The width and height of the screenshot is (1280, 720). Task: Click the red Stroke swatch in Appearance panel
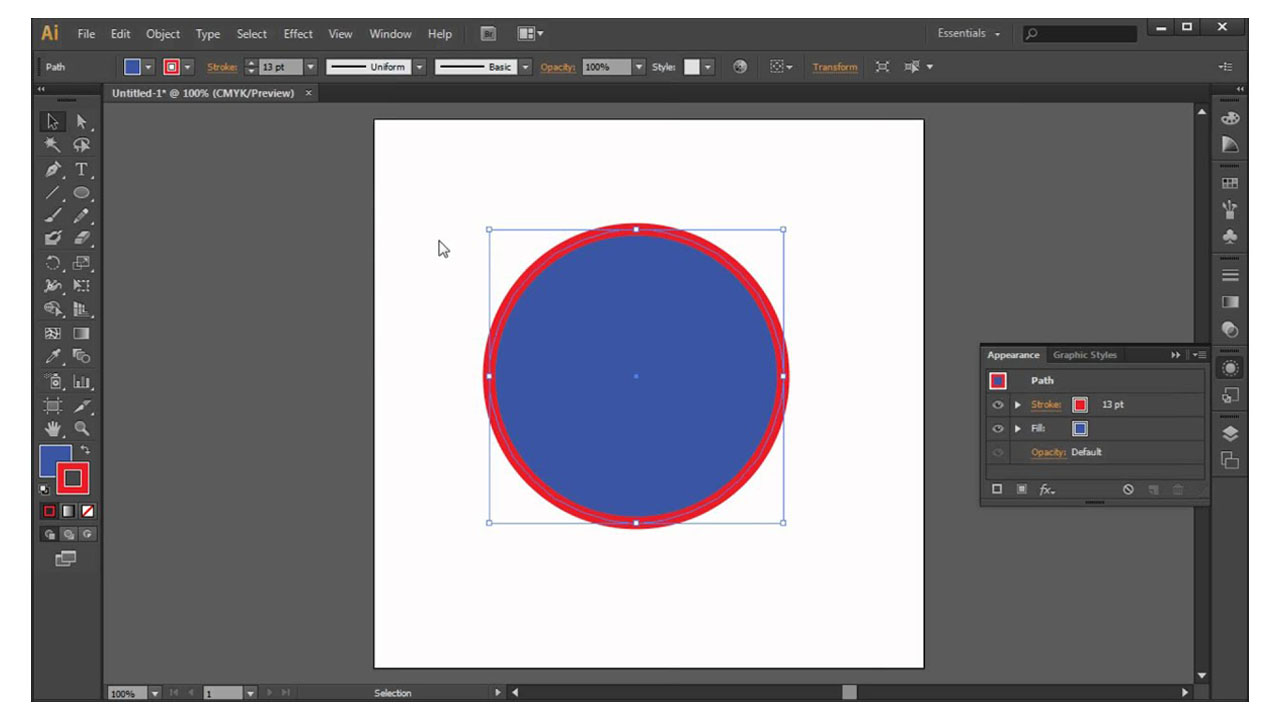pos(1080,405)
